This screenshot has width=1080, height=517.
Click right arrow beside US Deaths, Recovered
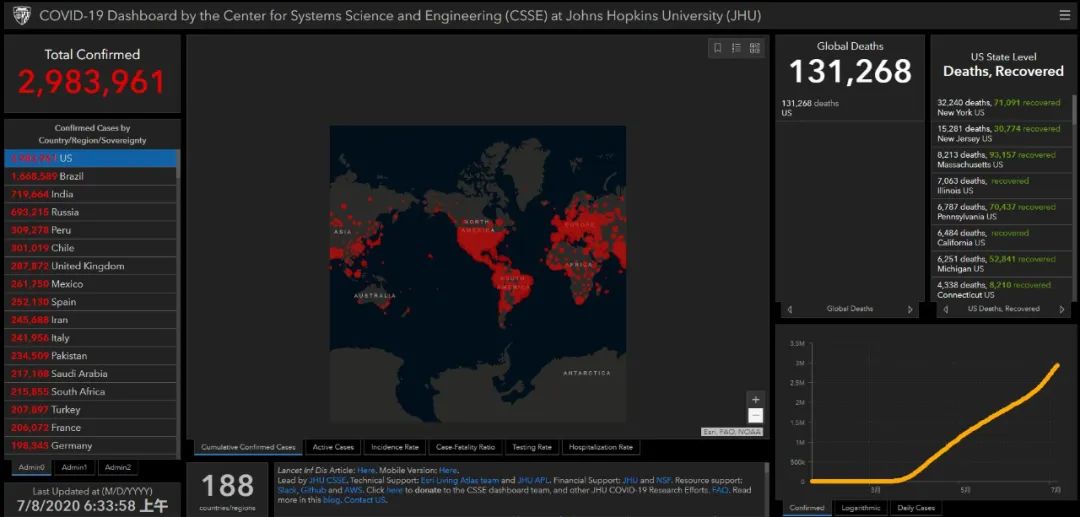click(1061, 309)
